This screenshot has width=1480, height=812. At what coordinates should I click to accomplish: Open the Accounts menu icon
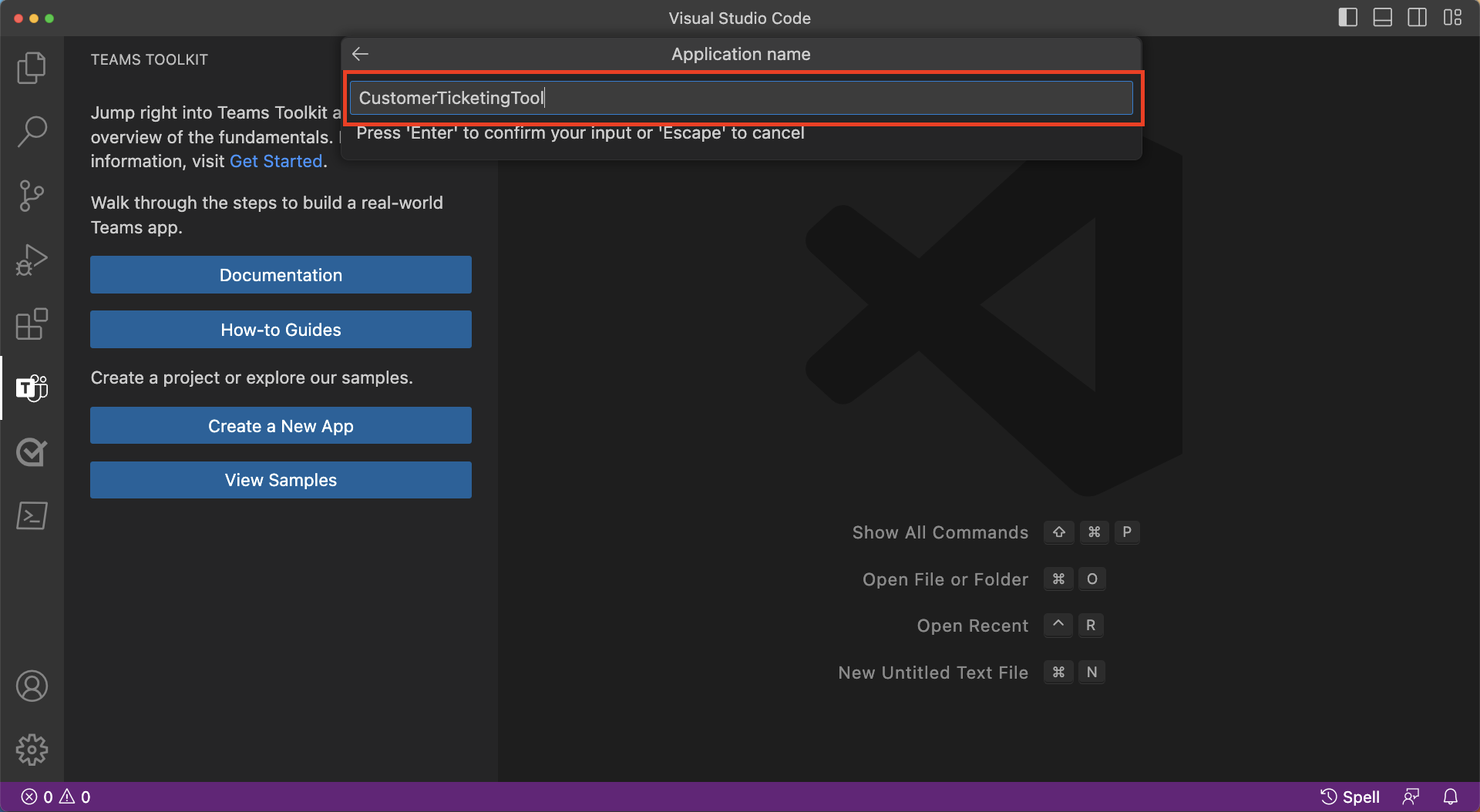click(32, 686)
